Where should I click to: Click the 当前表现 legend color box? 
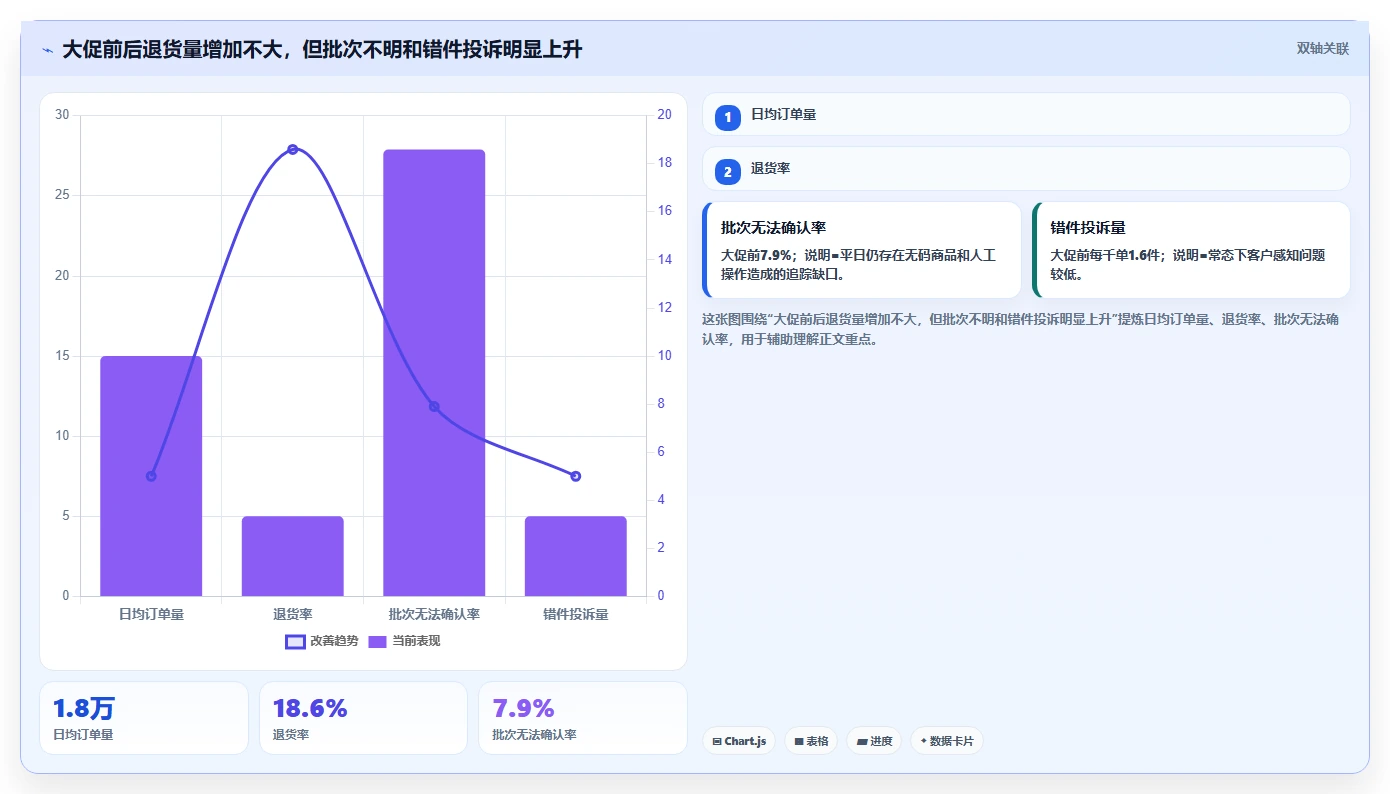click(x=378, y=641)
